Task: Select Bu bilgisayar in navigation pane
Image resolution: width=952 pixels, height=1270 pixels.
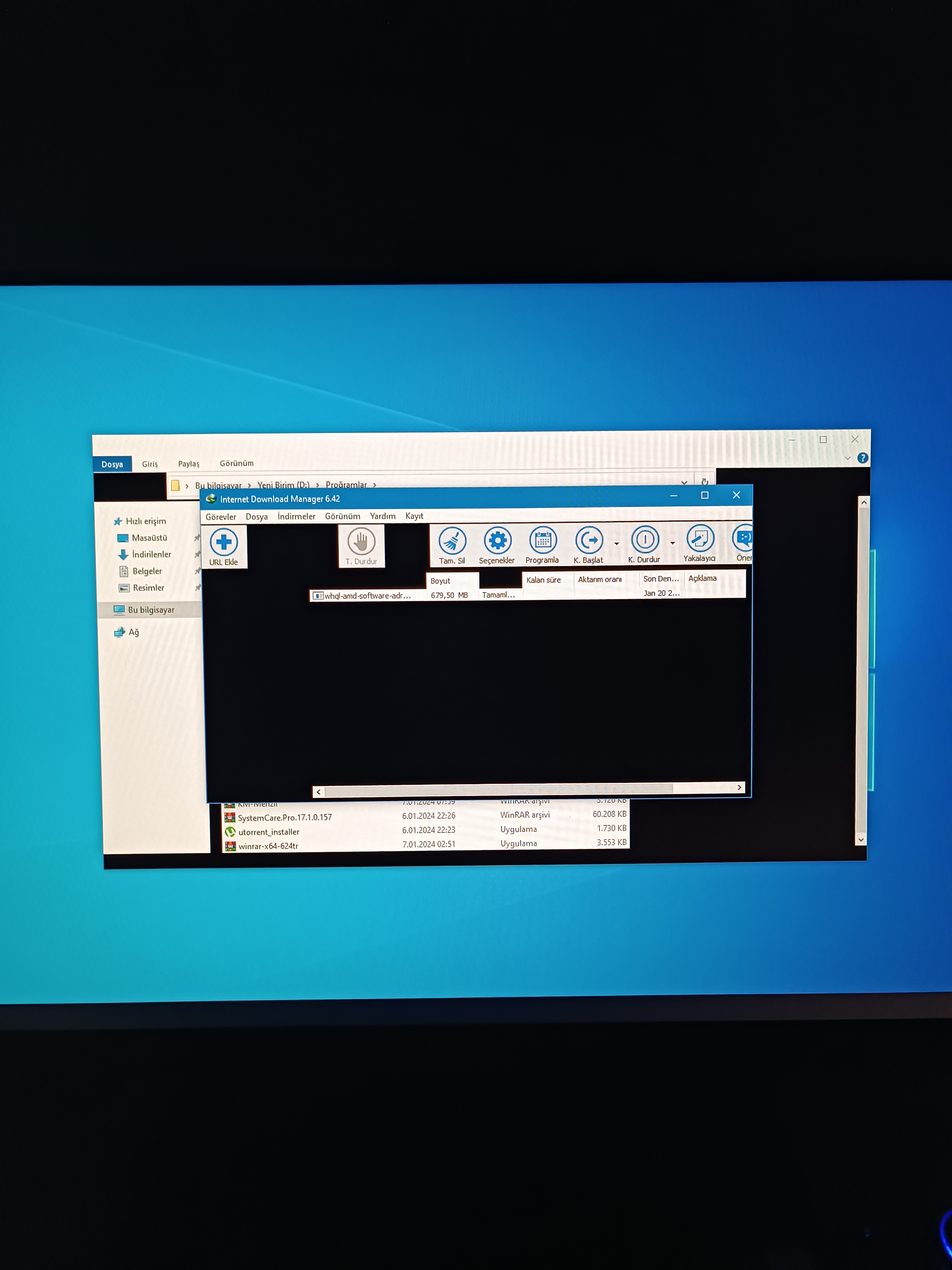Action: [x=151, y=610]
